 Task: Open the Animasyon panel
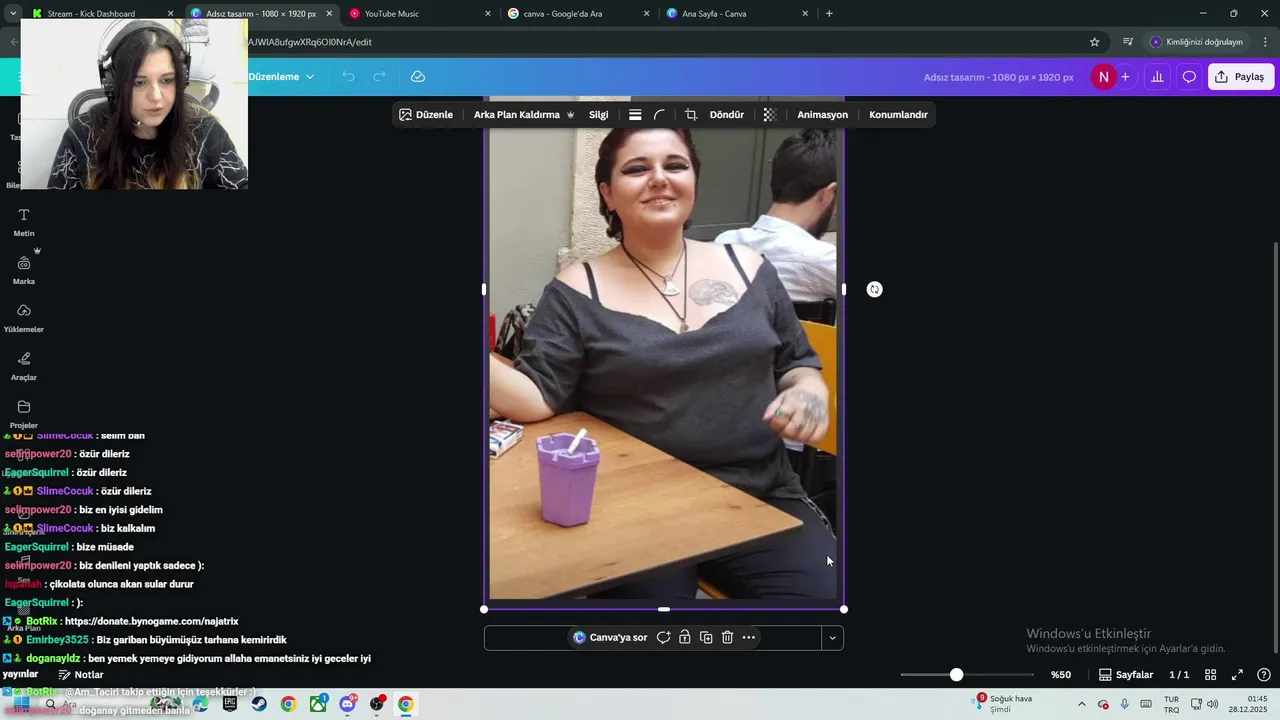pos(822,115)
